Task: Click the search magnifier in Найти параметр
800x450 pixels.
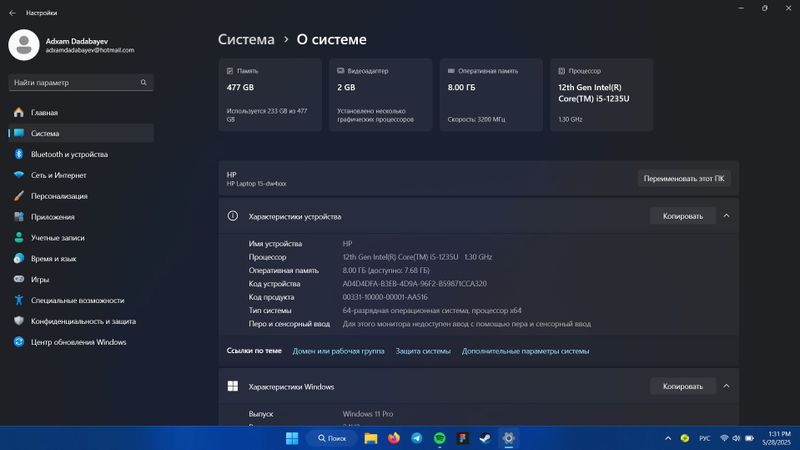Action: click(143, 82)
